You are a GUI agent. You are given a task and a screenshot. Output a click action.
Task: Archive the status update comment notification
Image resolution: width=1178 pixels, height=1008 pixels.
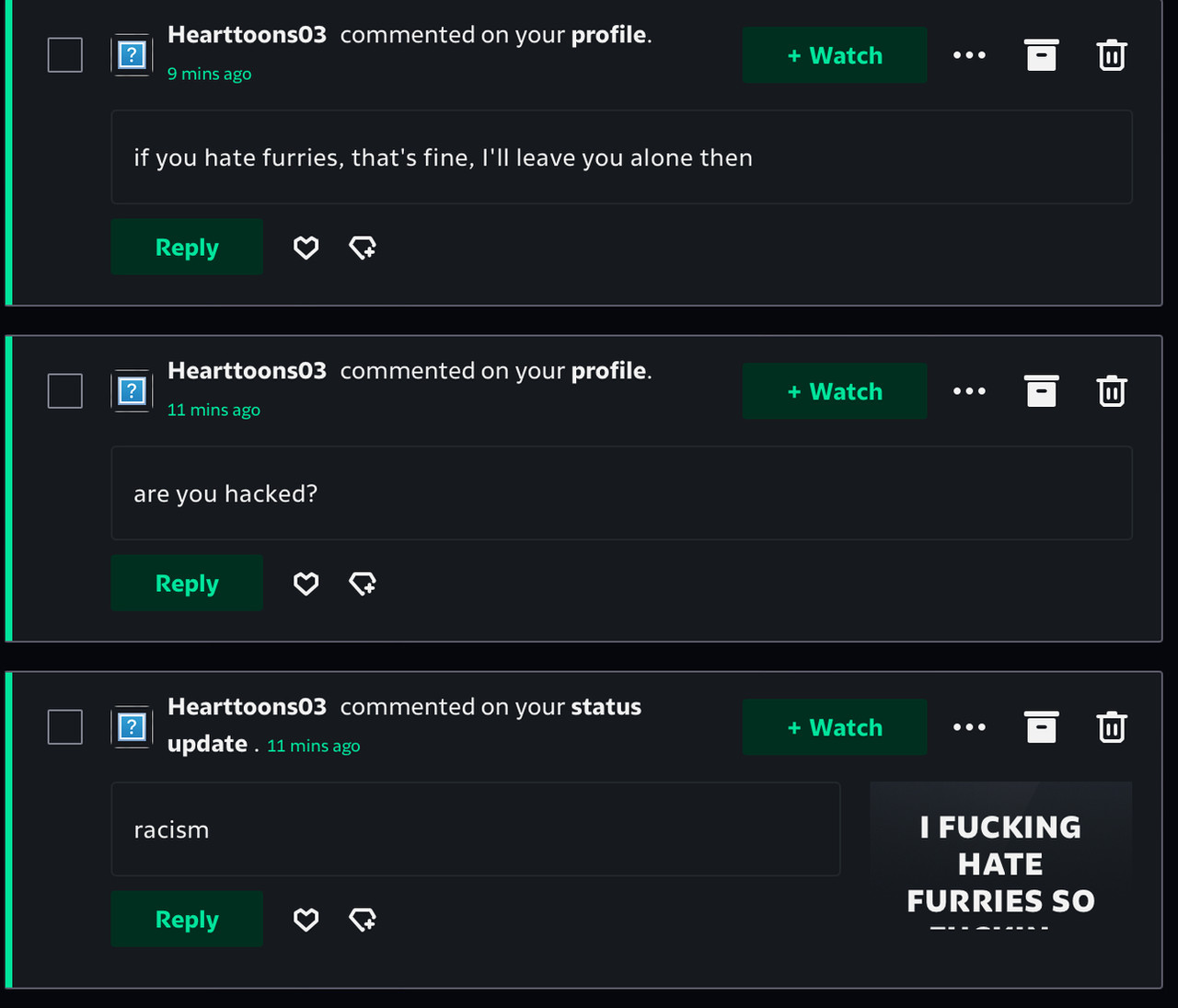pos(1041,727)
